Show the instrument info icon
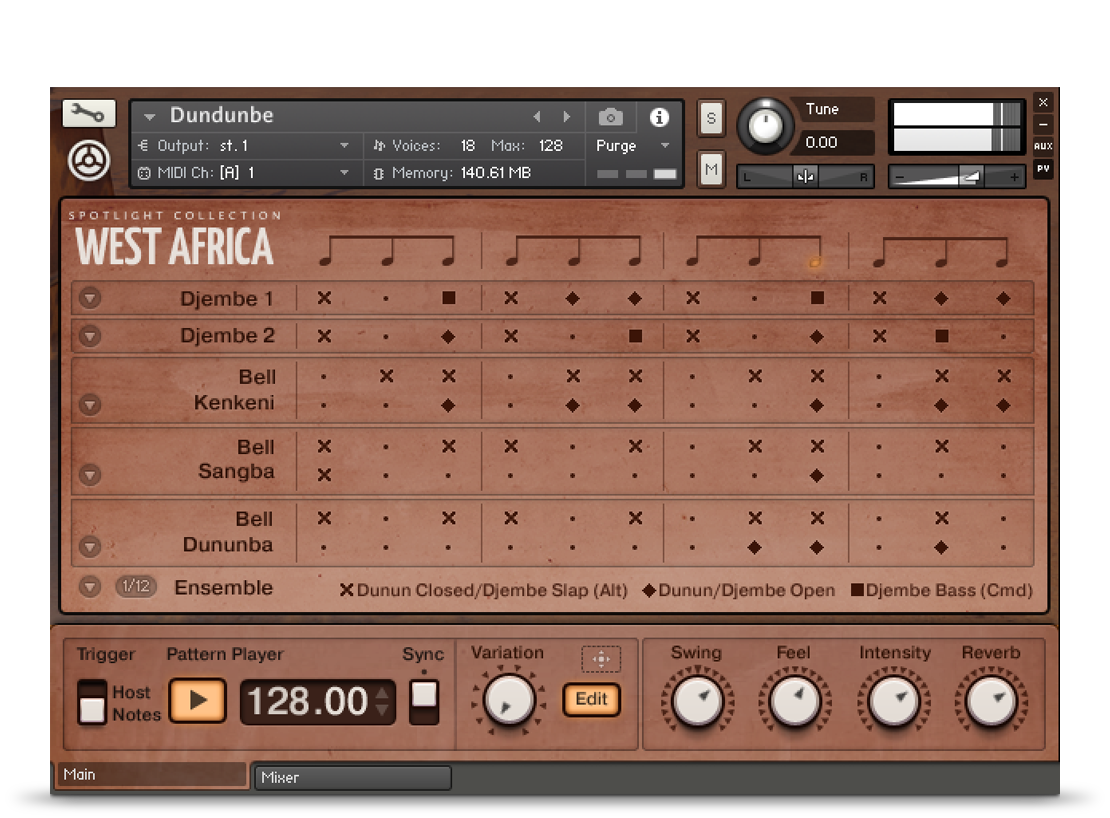The width and height of the screenshot is (1110, 818). coord(659,117)
